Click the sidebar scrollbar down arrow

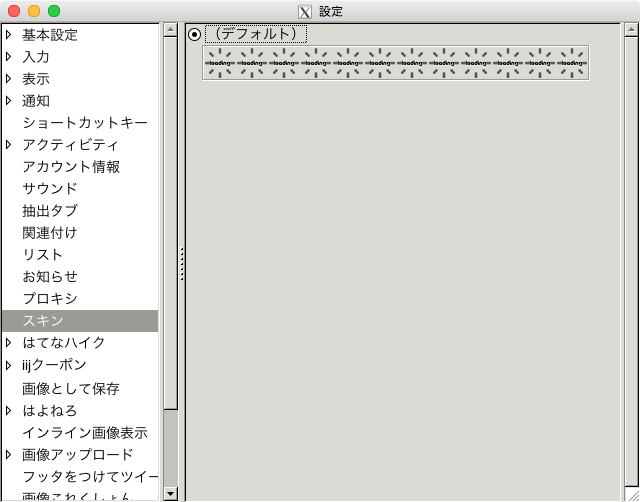pos(170,493)
